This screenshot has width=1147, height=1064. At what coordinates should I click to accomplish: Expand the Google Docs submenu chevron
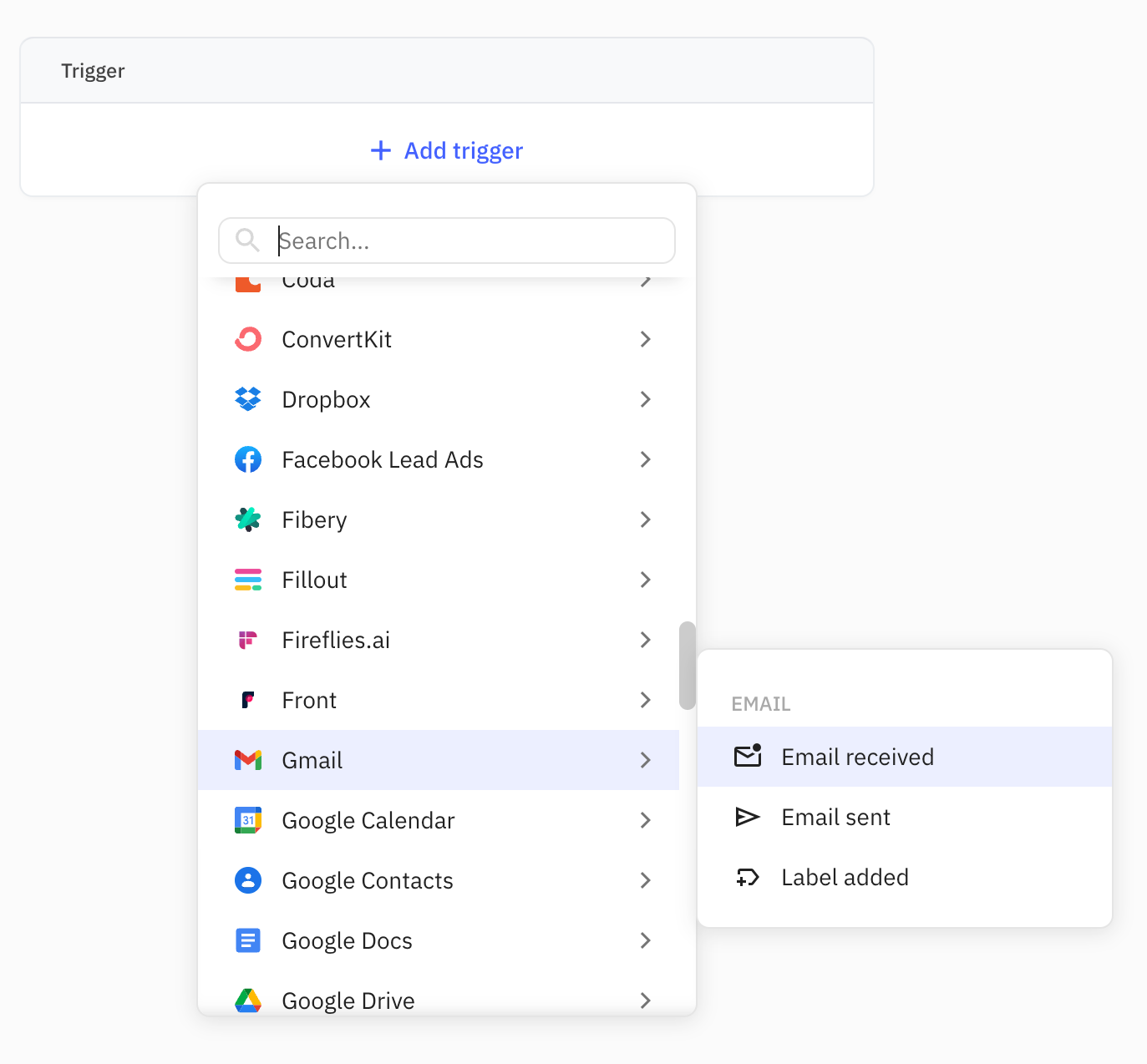click(x=645, y=940)
